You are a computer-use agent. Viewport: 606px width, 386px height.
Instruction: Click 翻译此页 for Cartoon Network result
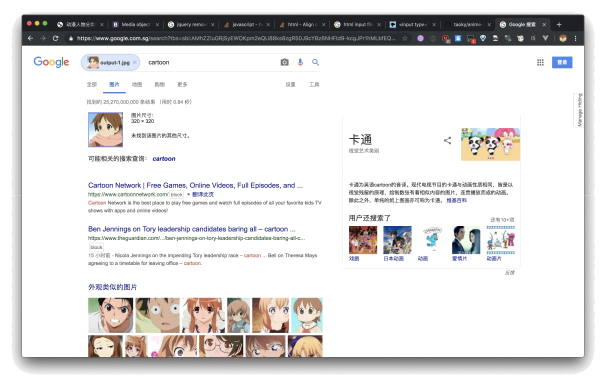203,194
